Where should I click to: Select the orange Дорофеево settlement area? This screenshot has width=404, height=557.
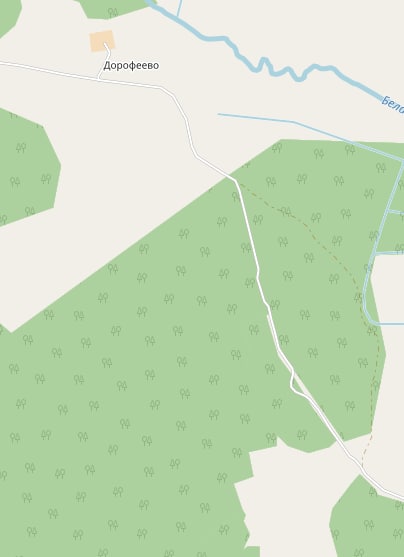(102, 41)
